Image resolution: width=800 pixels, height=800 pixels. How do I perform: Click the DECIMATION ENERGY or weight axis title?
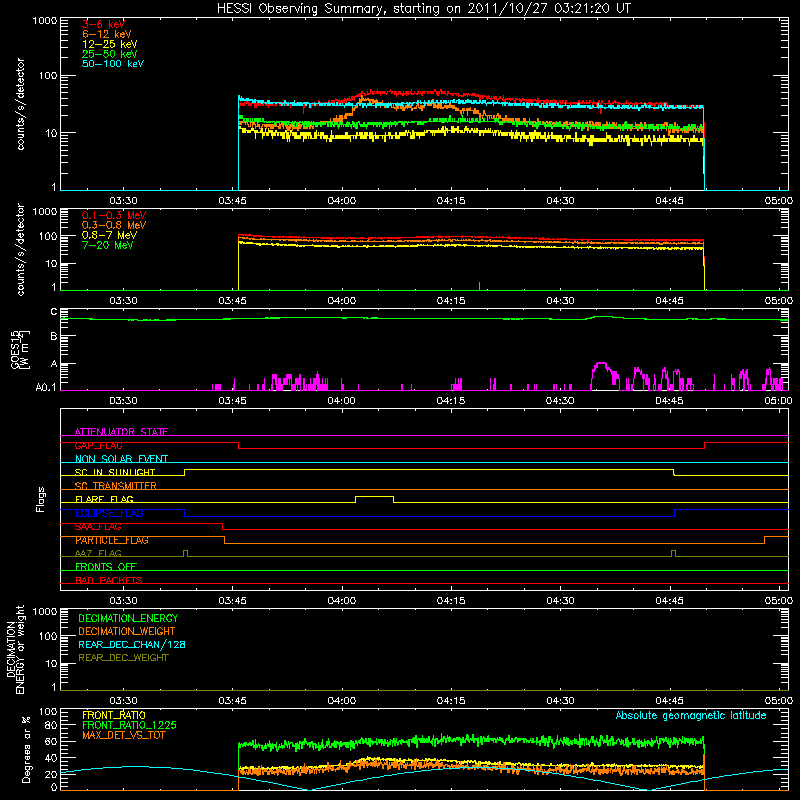[x=15, y=649]
